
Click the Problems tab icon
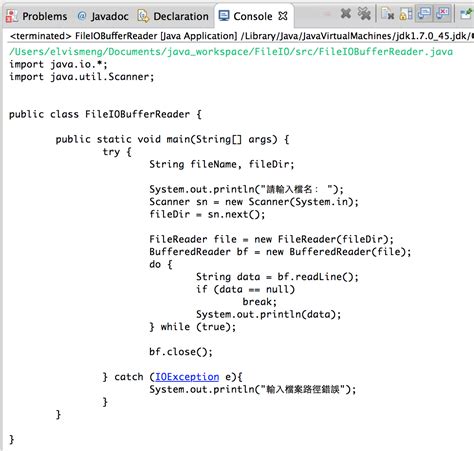12,16
